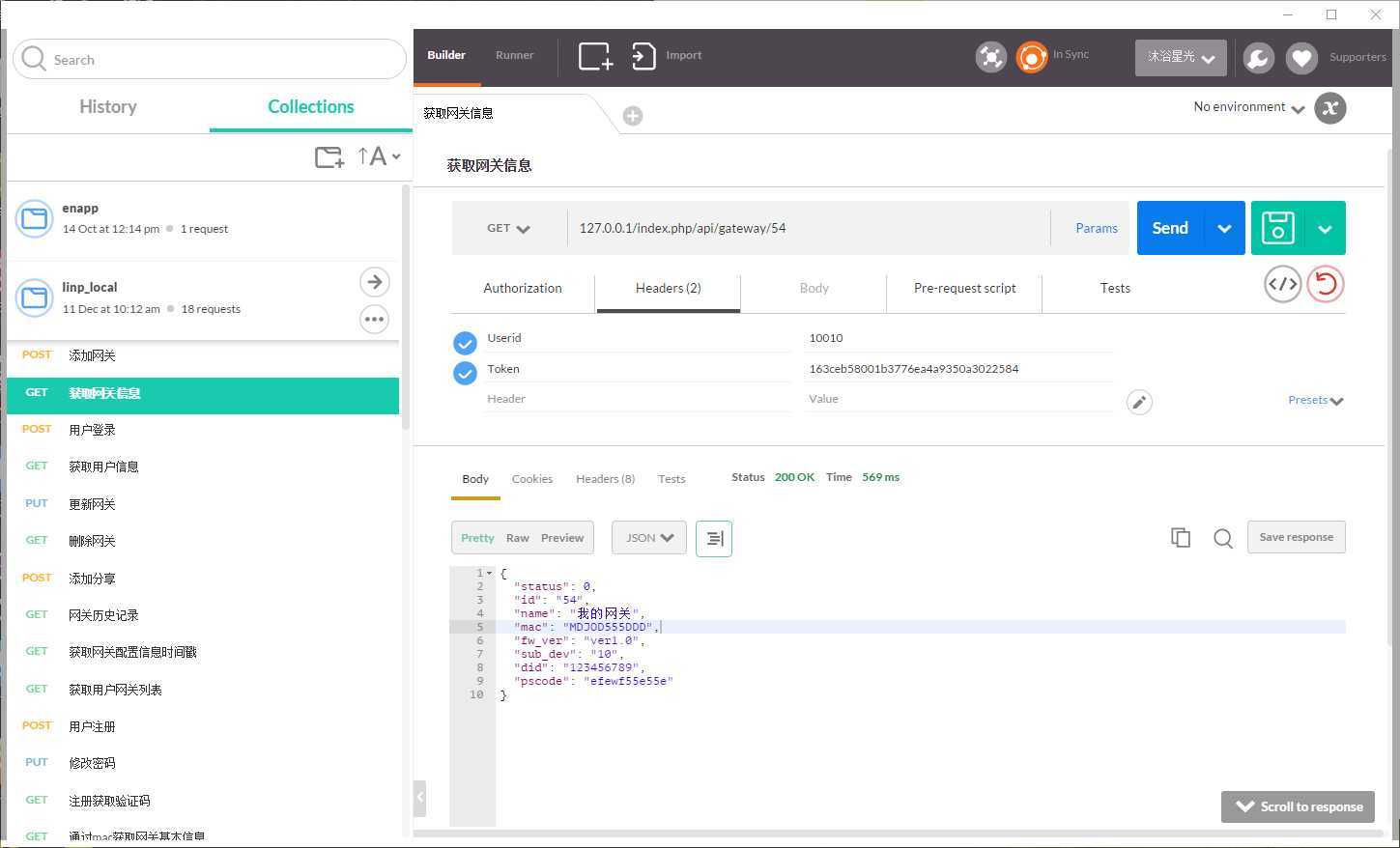
Task: Open the Pre-request script tab
Action: tap(964, 289)
